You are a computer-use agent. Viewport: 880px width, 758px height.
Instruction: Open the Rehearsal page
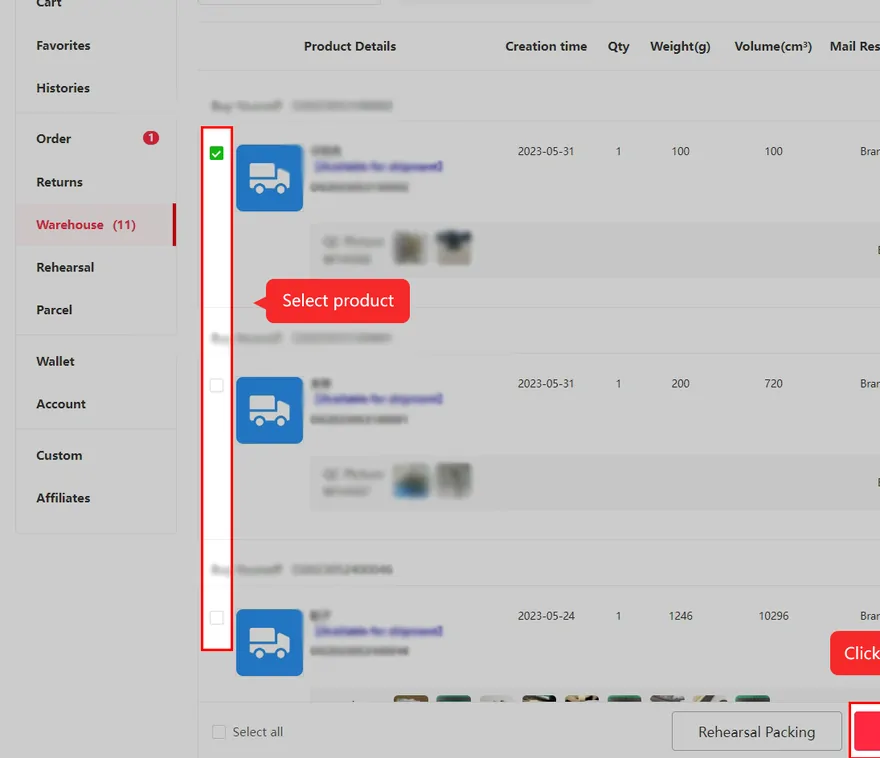[x=65, y=268]
